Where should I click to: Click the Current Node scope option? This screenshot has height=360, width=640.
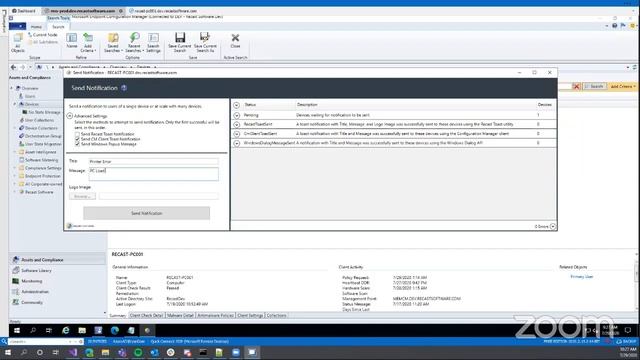click(42, 35)
